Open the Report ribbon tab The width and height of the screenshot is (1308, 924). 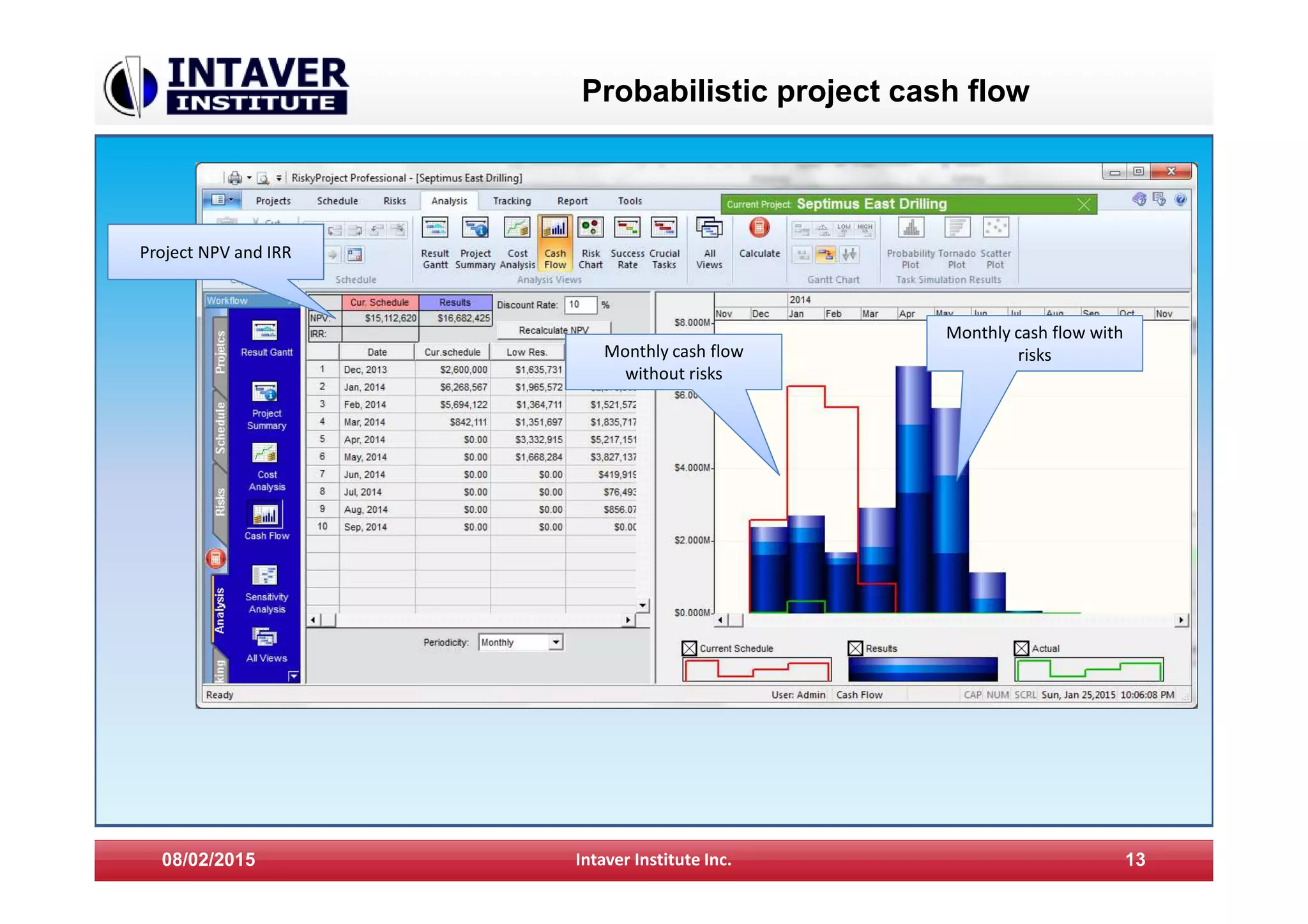572,201
